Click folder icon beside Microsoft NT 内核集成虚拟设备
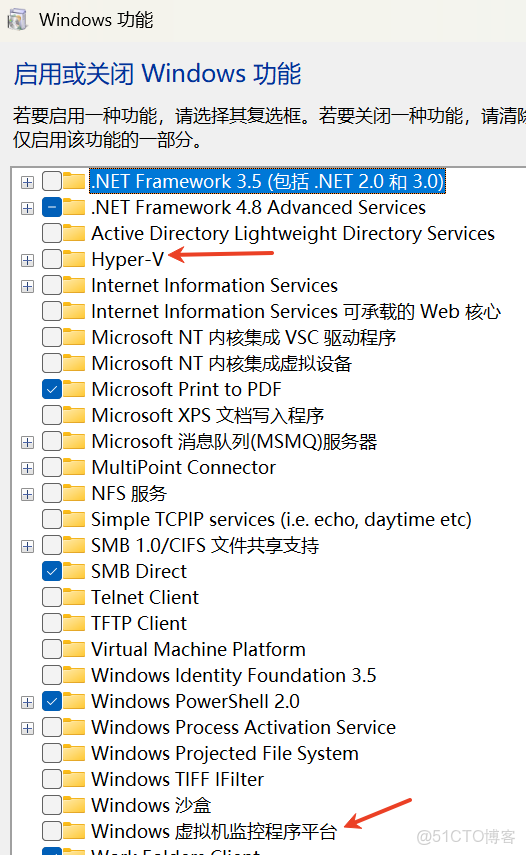Screen dimensions: 526x855 pos(74,363)
